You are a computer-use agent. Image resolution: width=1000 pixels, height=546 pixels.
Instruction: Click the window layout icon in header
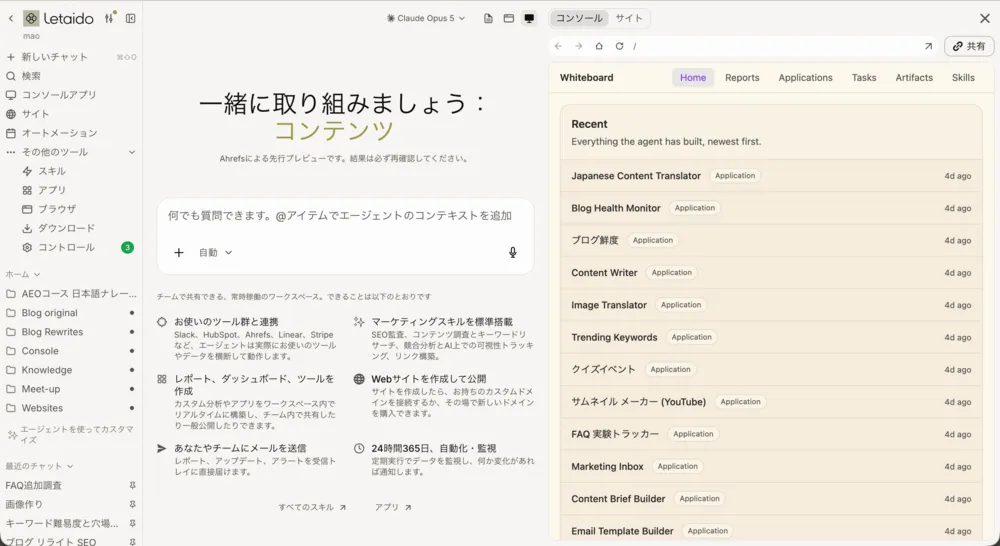pos(509,18)
